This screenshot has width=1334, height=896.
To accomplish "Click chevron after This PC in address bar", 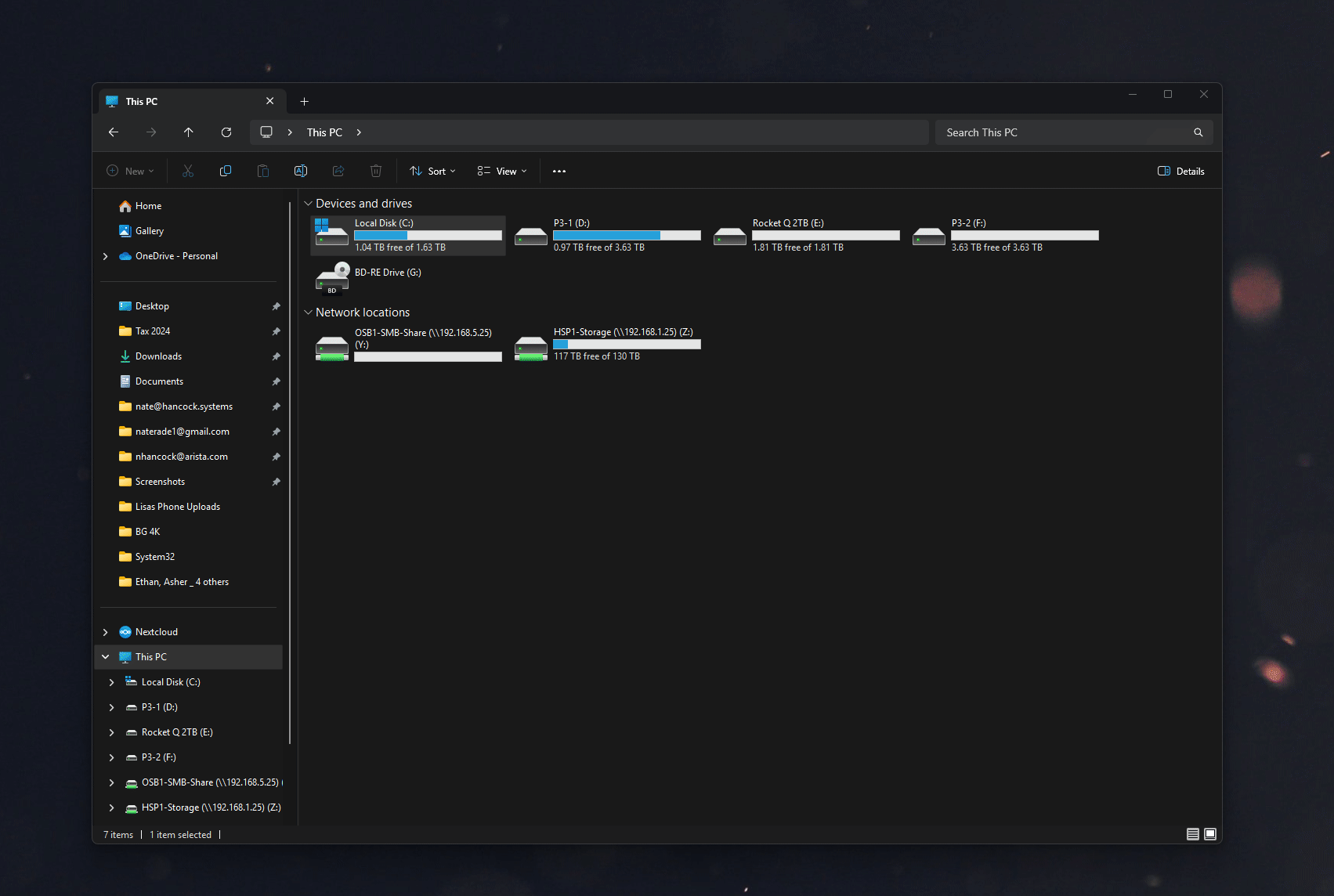I will tap(359, 132).
